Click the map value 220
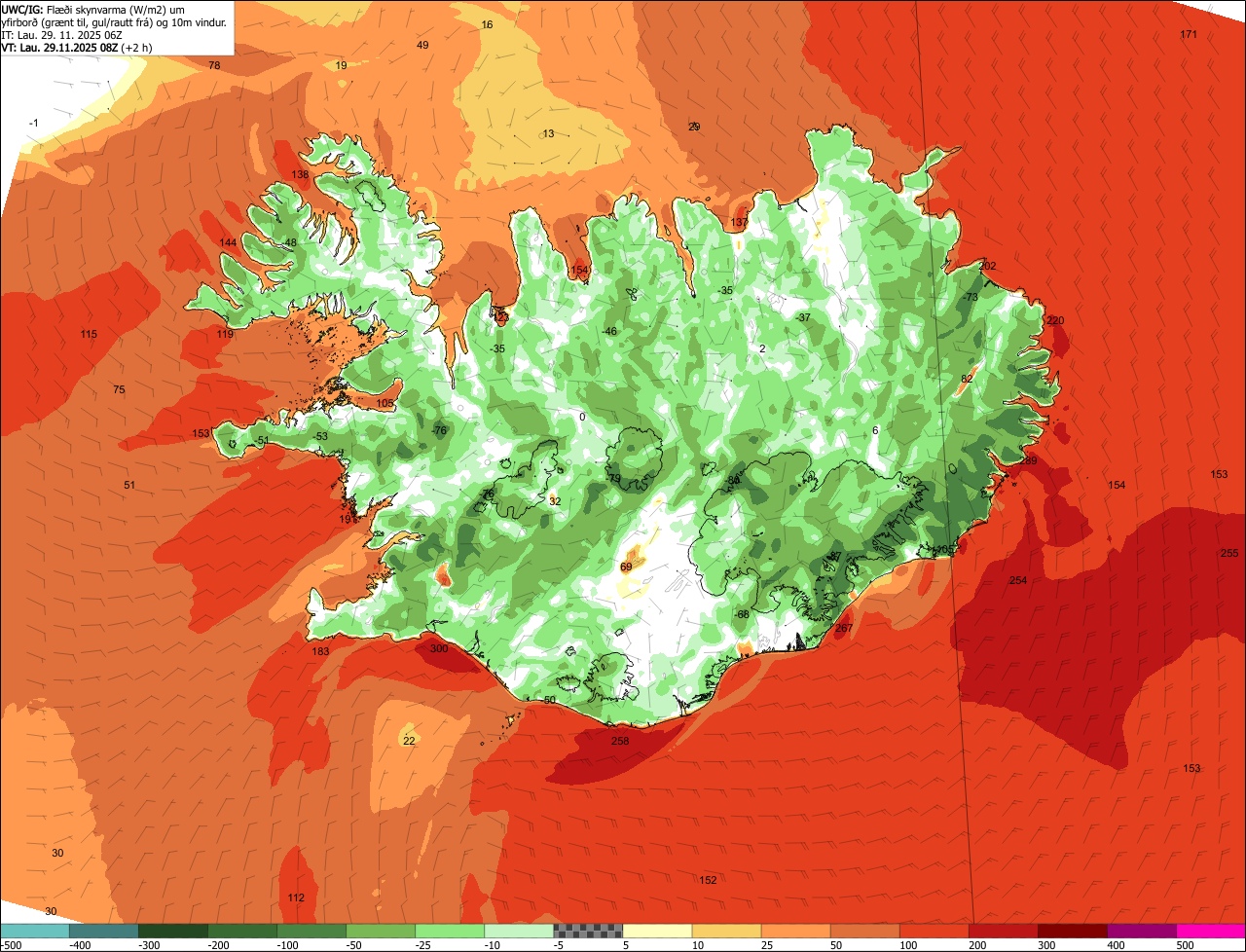Screen dimensions: 1246x952 pyautogui.click(x=1056, y=320)
